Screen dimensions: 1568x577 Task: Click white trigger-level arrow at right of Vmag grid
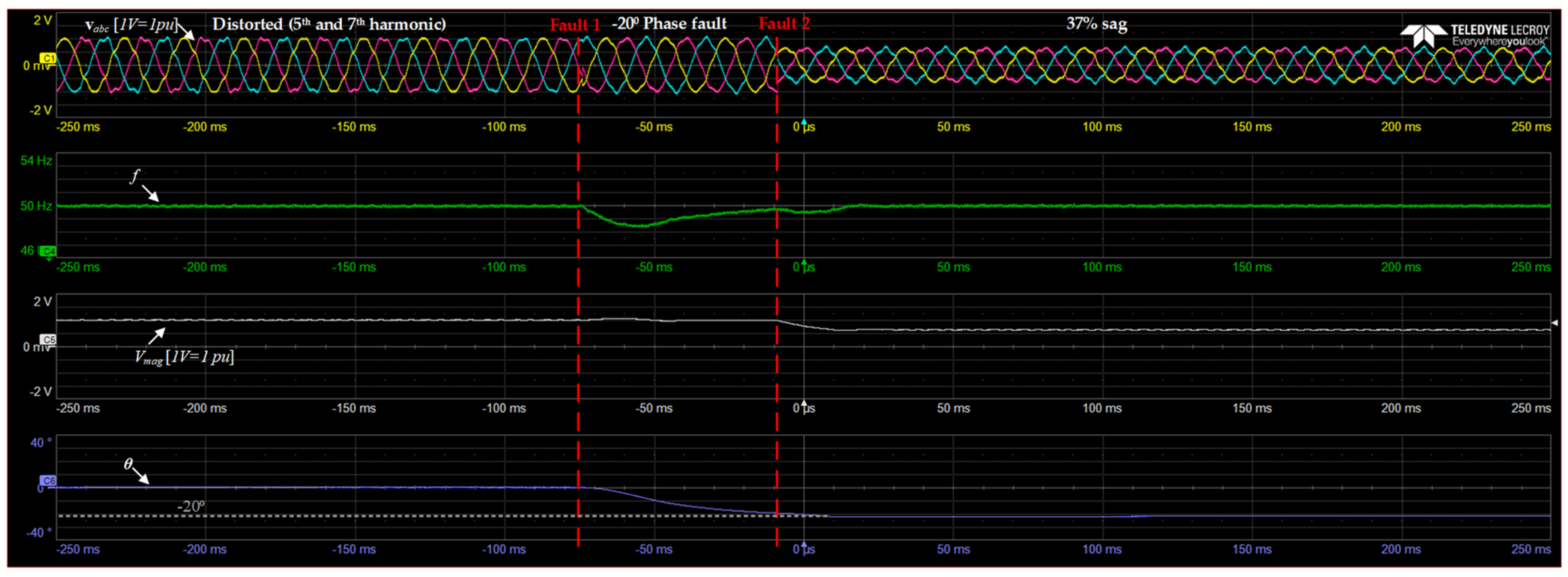point(1554,323)
